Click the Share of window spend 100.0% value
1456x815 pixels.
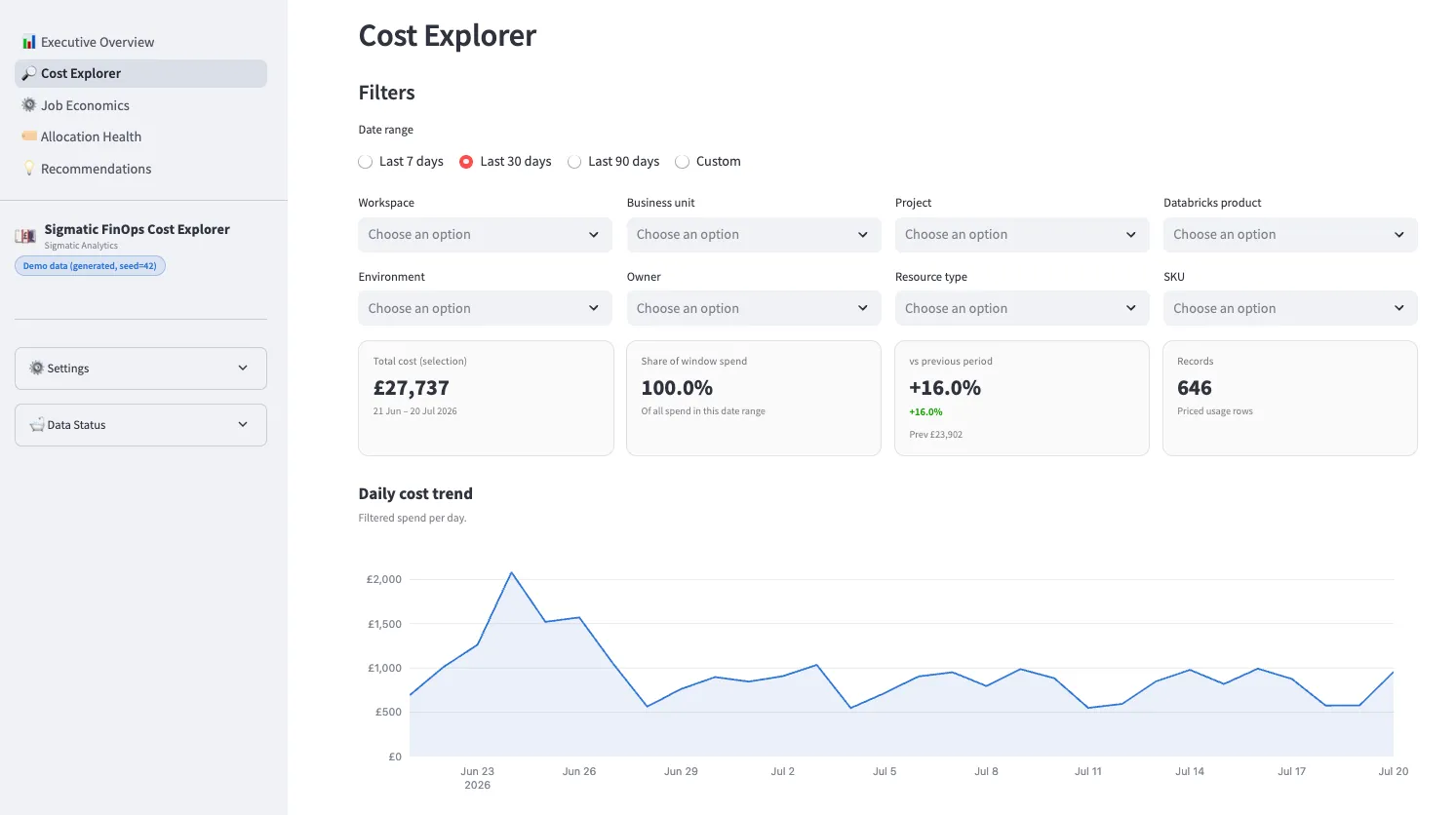pyautogui.click(x=677, y=388)
